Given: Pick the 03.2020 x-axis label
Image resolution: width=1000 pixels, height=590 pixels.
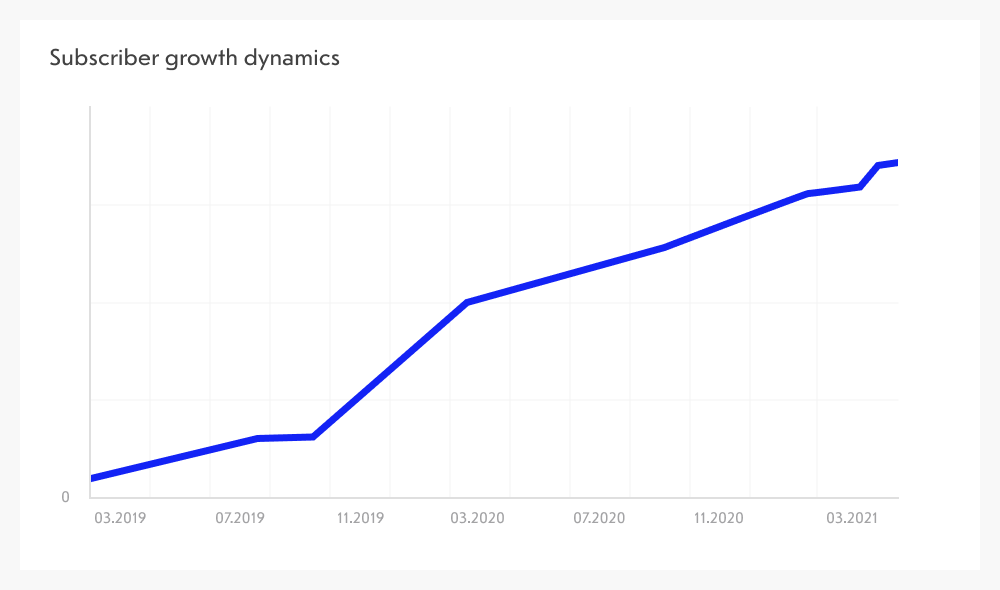Looking at the screenshot, I should click(x=478, y=518).
